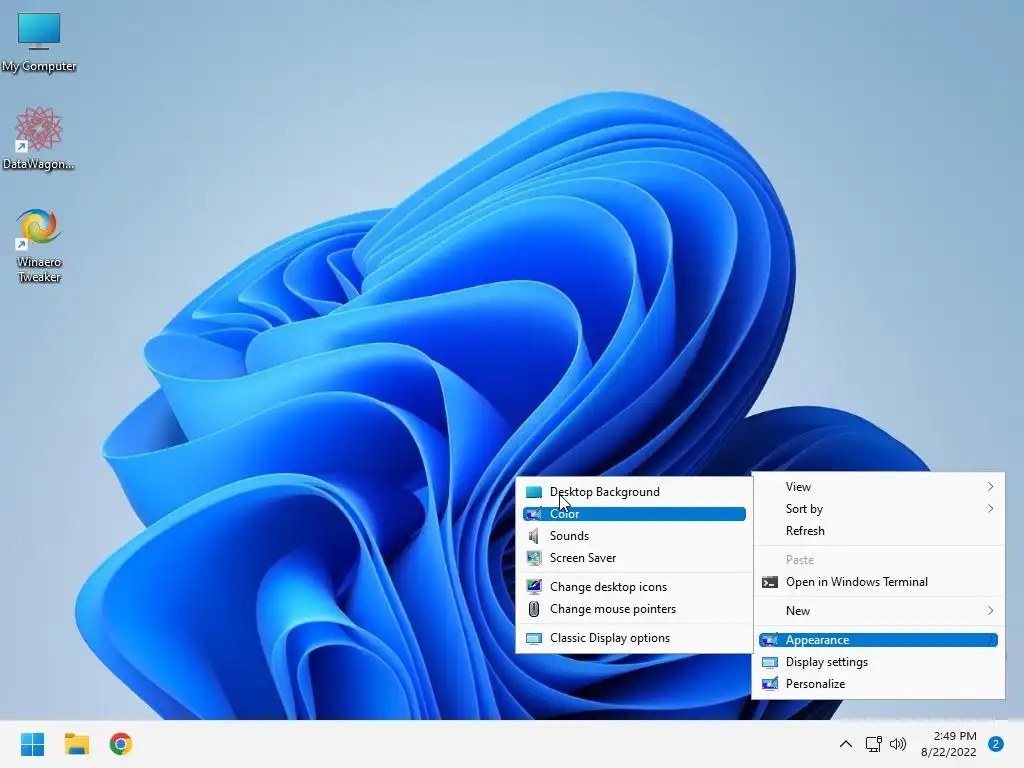Click the Sounds speaker icon
This screenshot has width=1024, height=768.
pyautogui.click(x=534, y=536)
